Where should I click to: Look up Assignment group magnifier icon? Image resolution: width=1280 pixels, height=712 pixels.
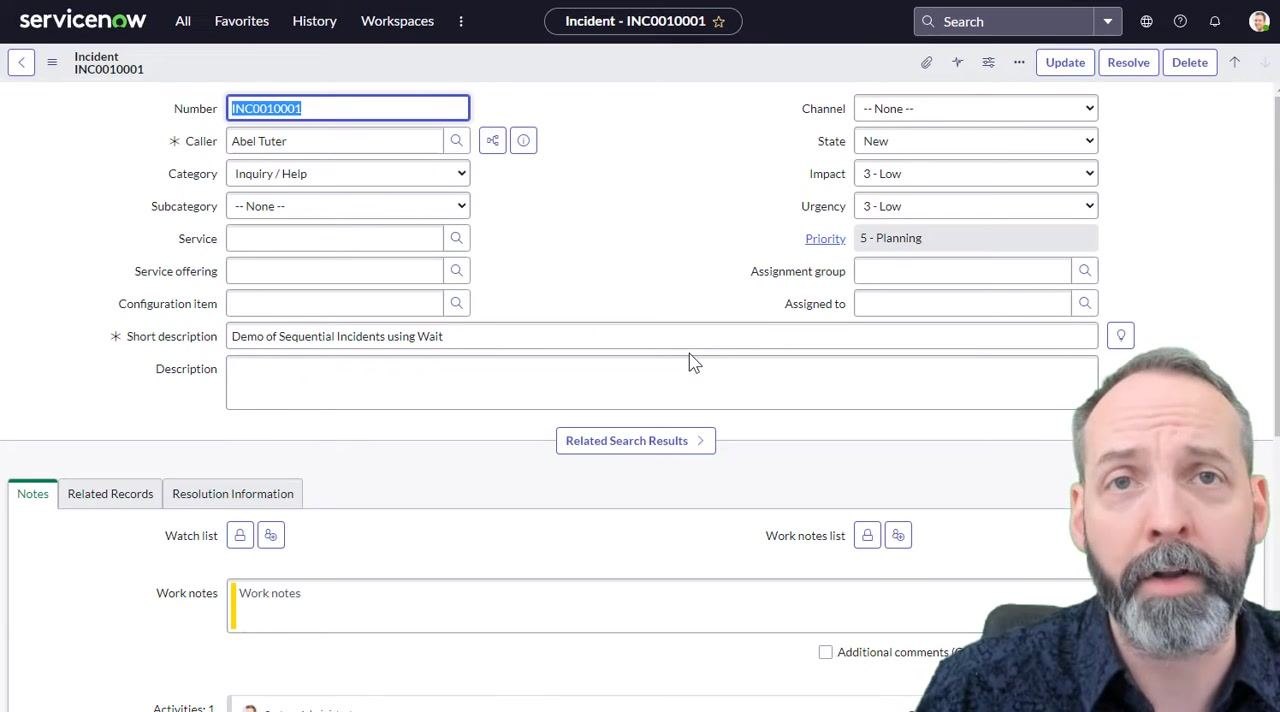(1084, 271)
